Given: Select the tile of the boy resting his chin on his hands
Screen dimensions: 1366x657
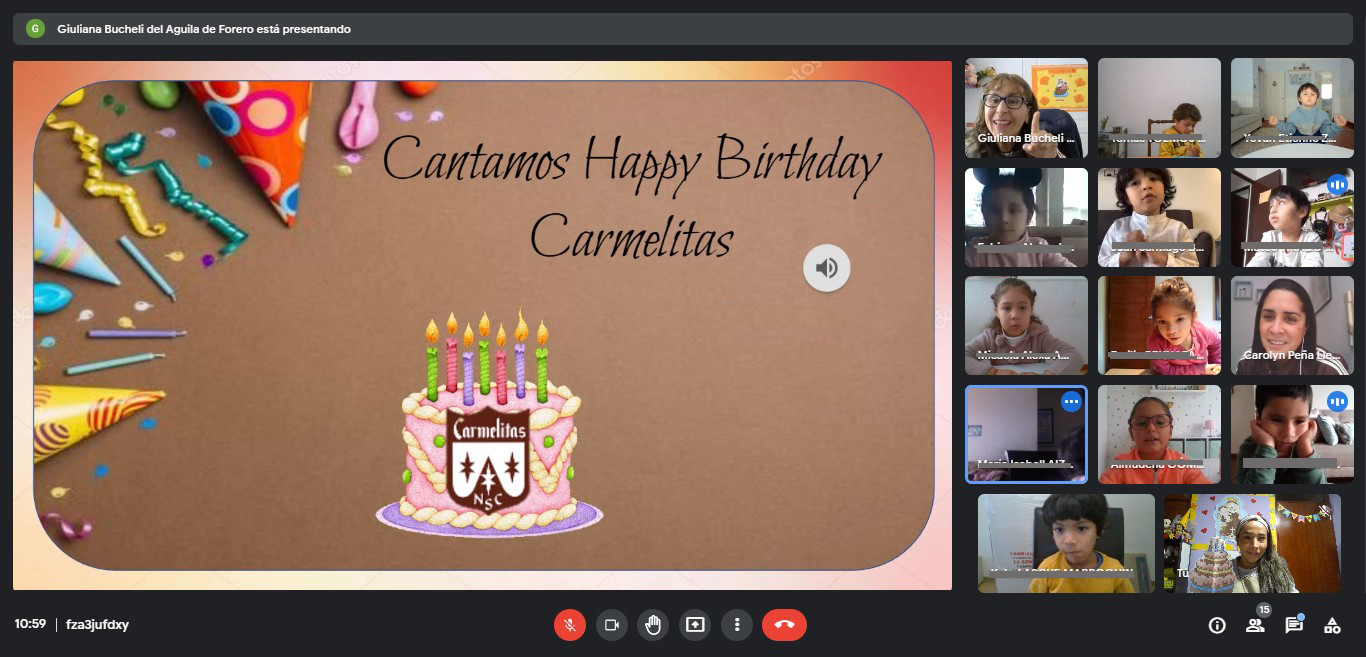Looking at the screenshot, I should (x=1292, y=434).
